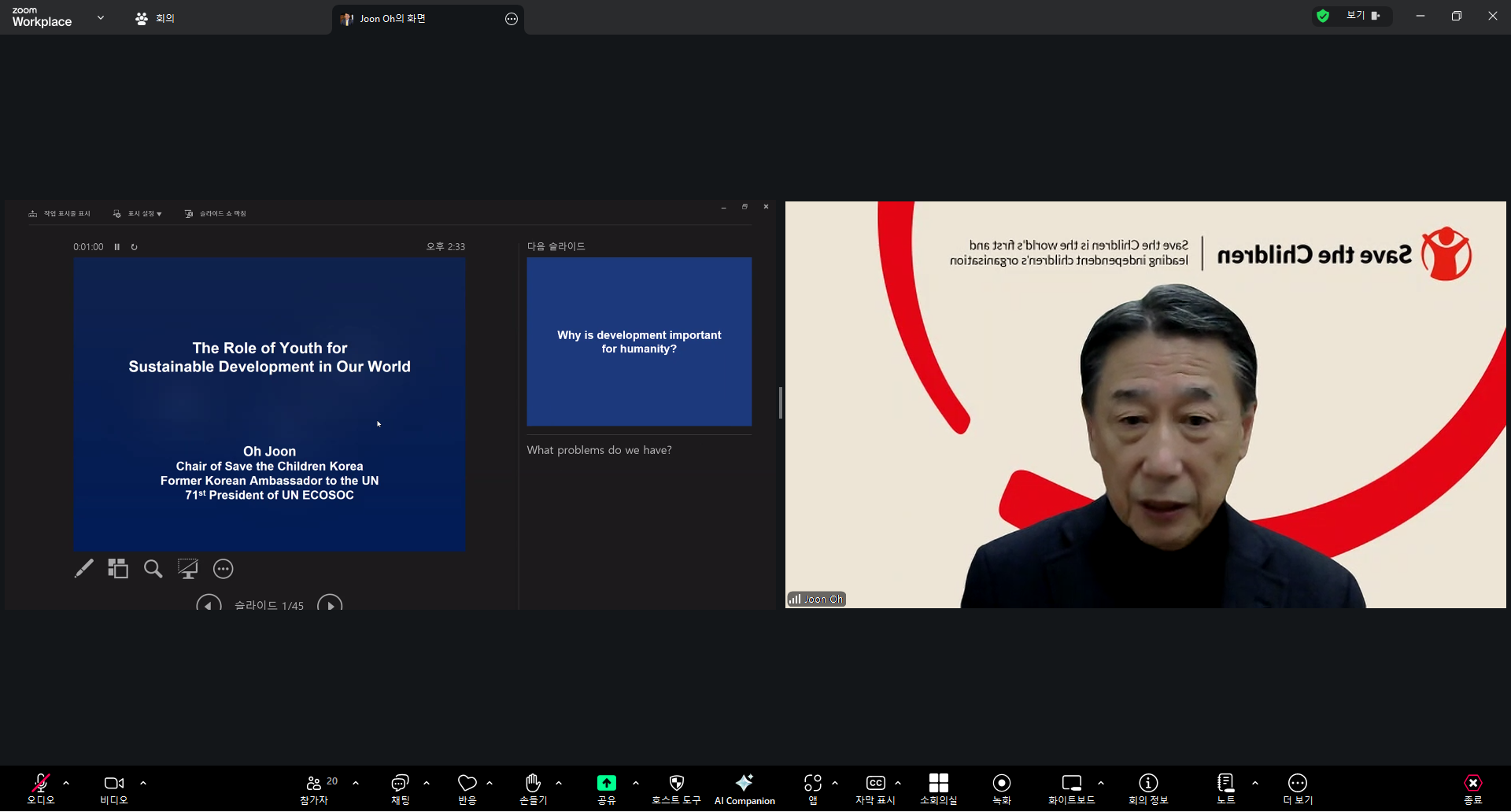Switch to the Joon Oh screen tab
Screen dimensions: 1511x812
[x=393, y=19]
